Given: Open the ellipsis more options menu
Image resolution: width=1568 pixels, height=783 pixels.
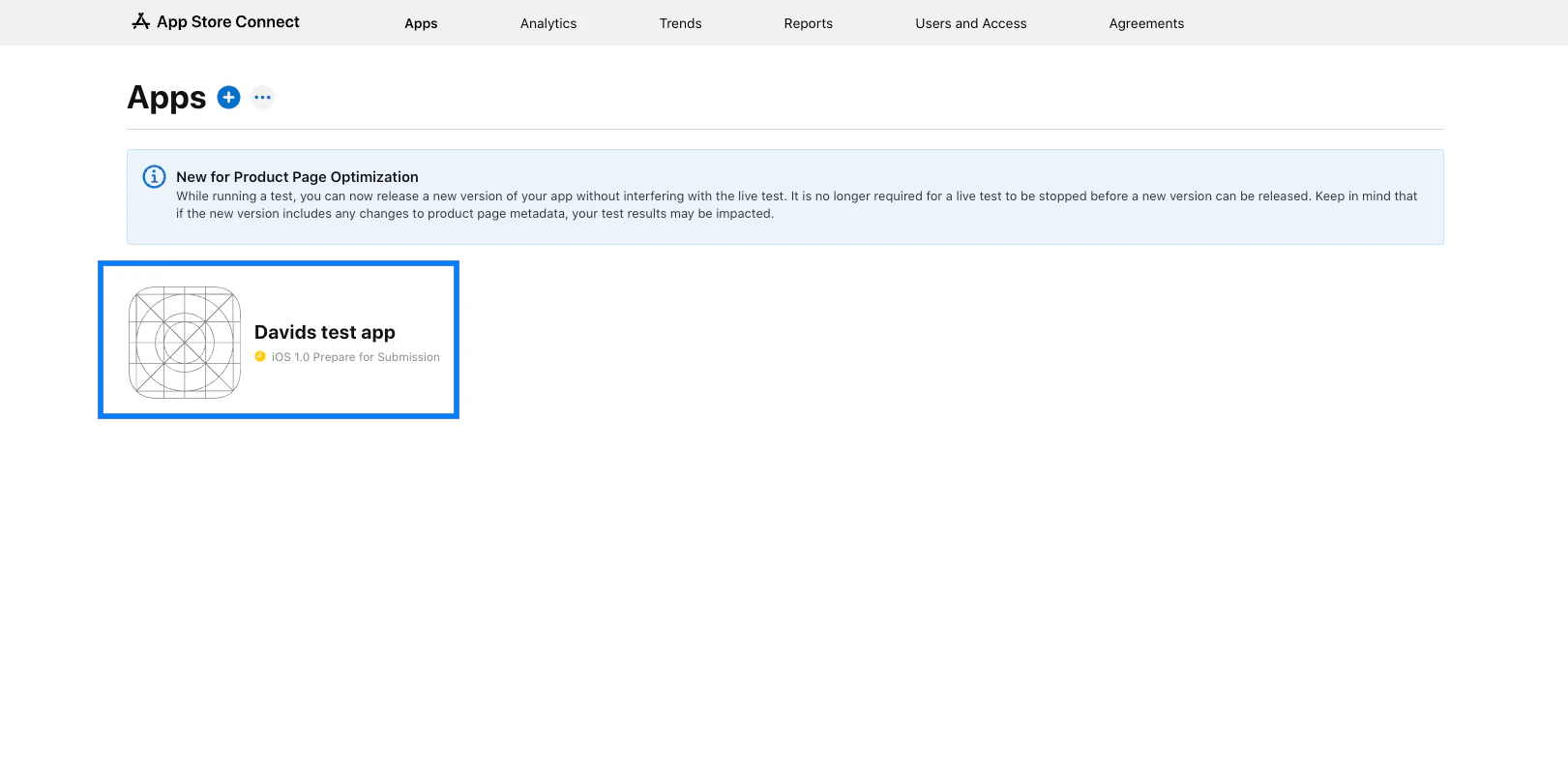Looking at the screenshot, I should pos(262,97).
